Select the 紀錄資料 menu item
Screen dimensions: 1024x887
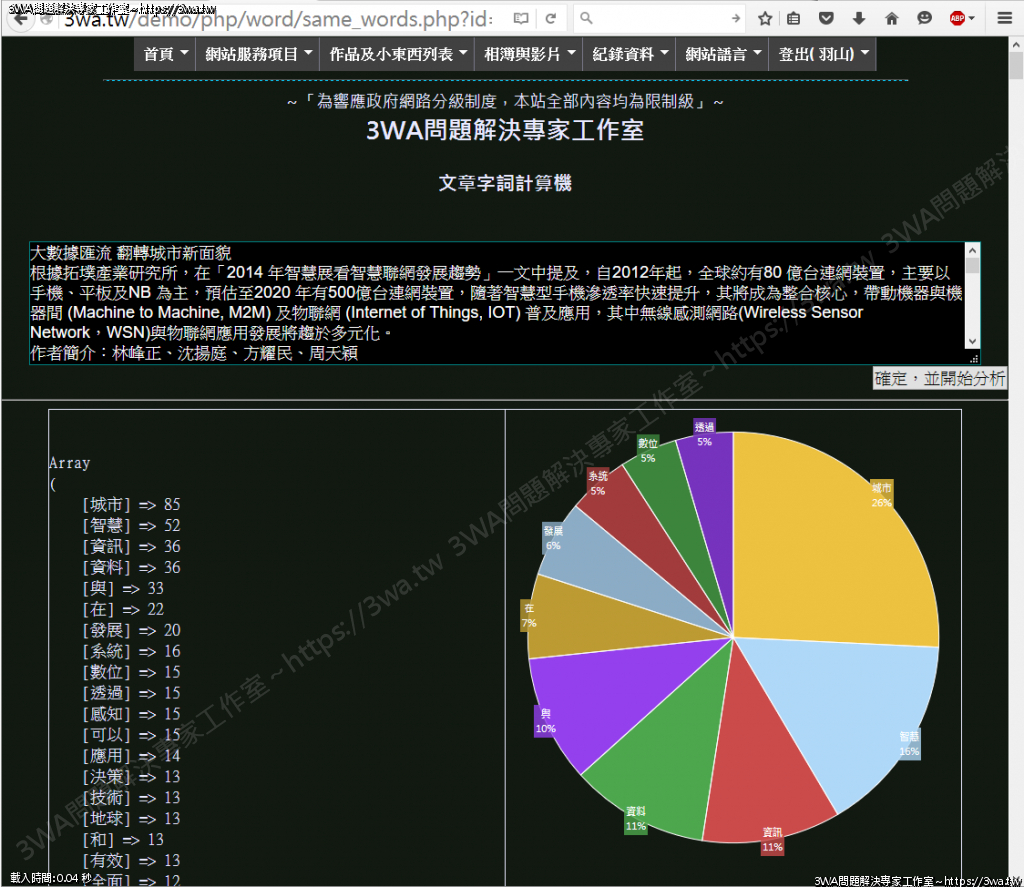[630, 55]
